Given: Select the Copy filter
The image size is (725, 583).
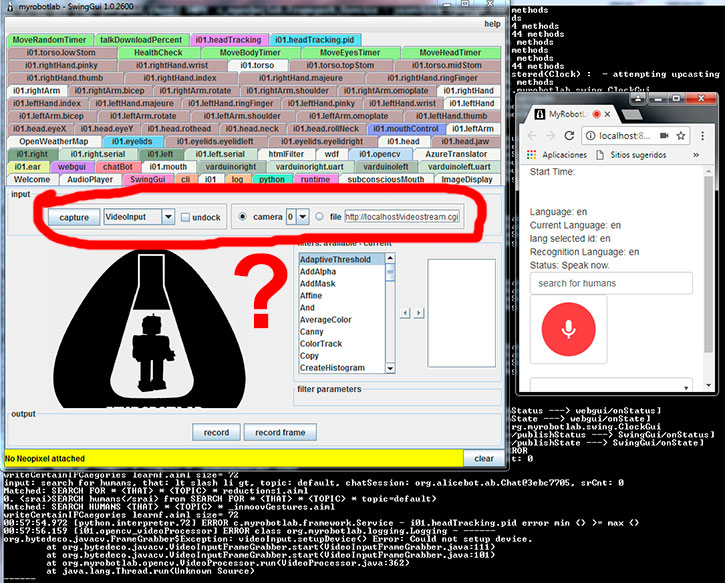Looking at the screenshot, I should pyautogui.click(x=342, y=356).
